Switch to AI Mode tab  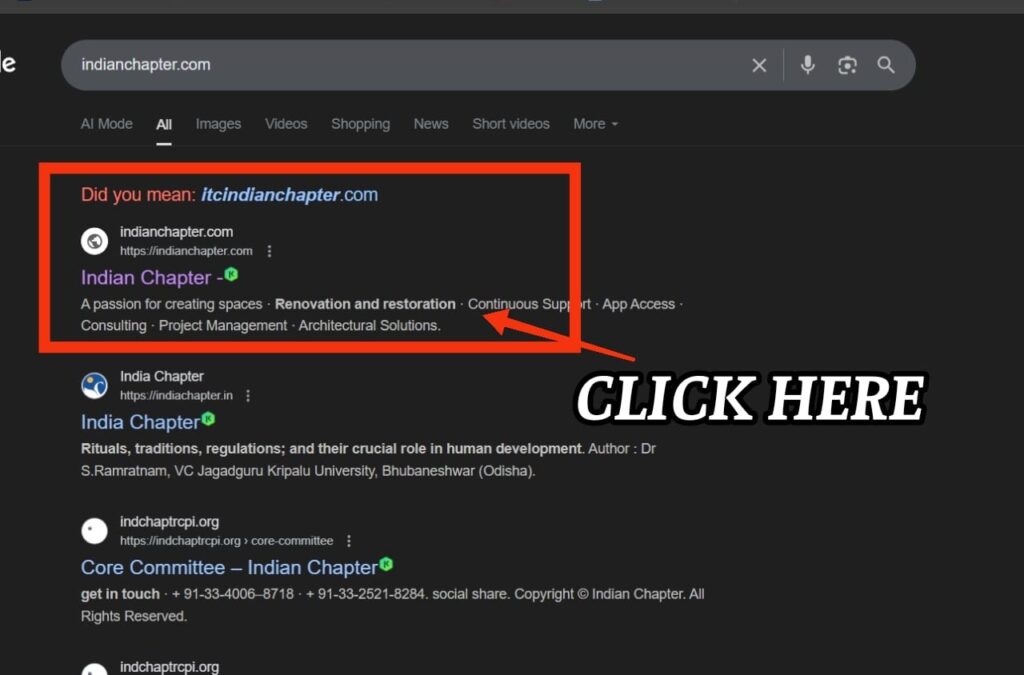106,124
